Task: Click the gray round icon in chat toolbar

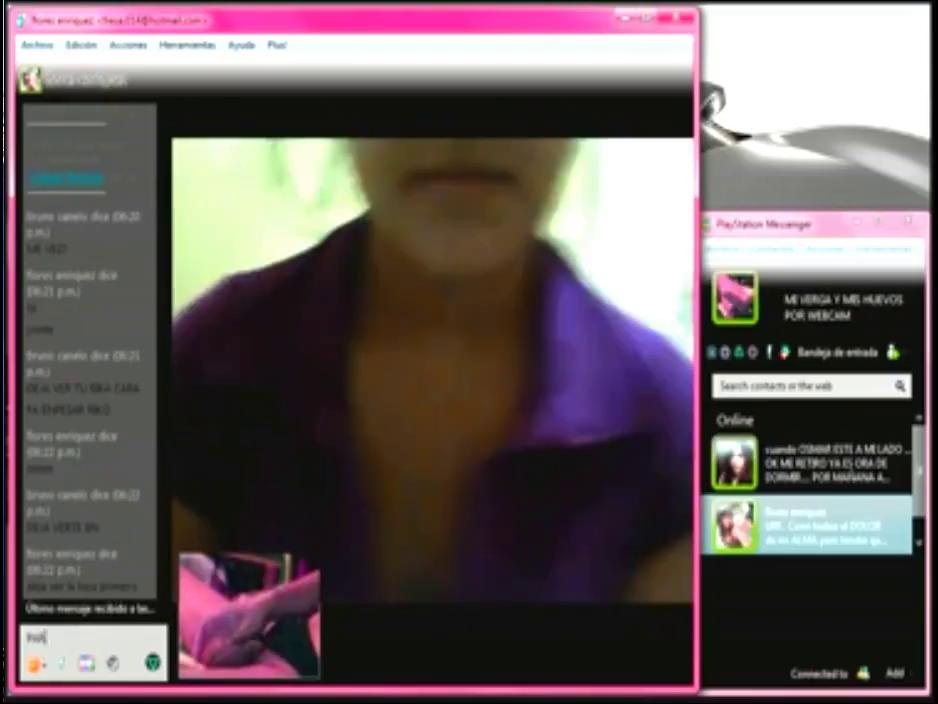Action: pyautogui.click(x=114, y=663)
